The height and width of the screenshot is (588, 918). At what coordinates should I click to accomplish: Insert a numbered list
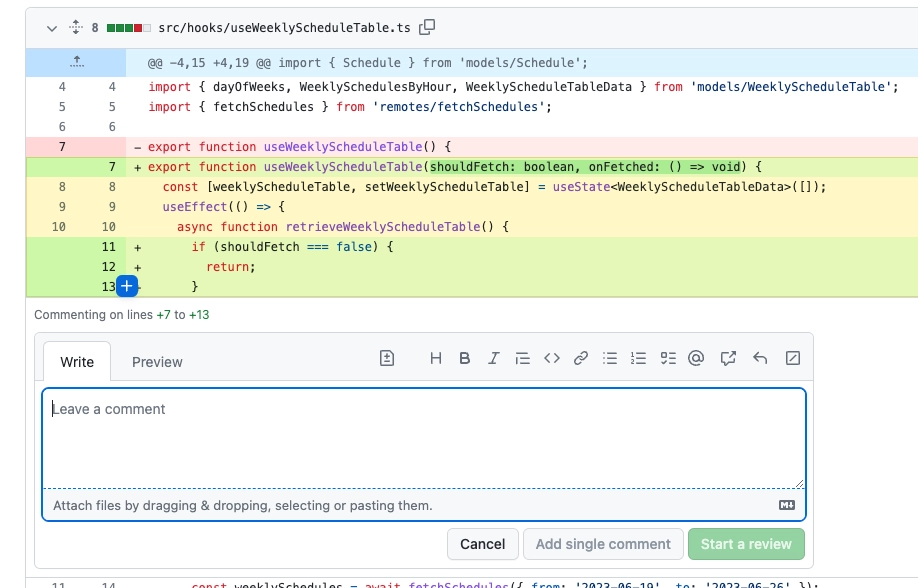(639, 359)
